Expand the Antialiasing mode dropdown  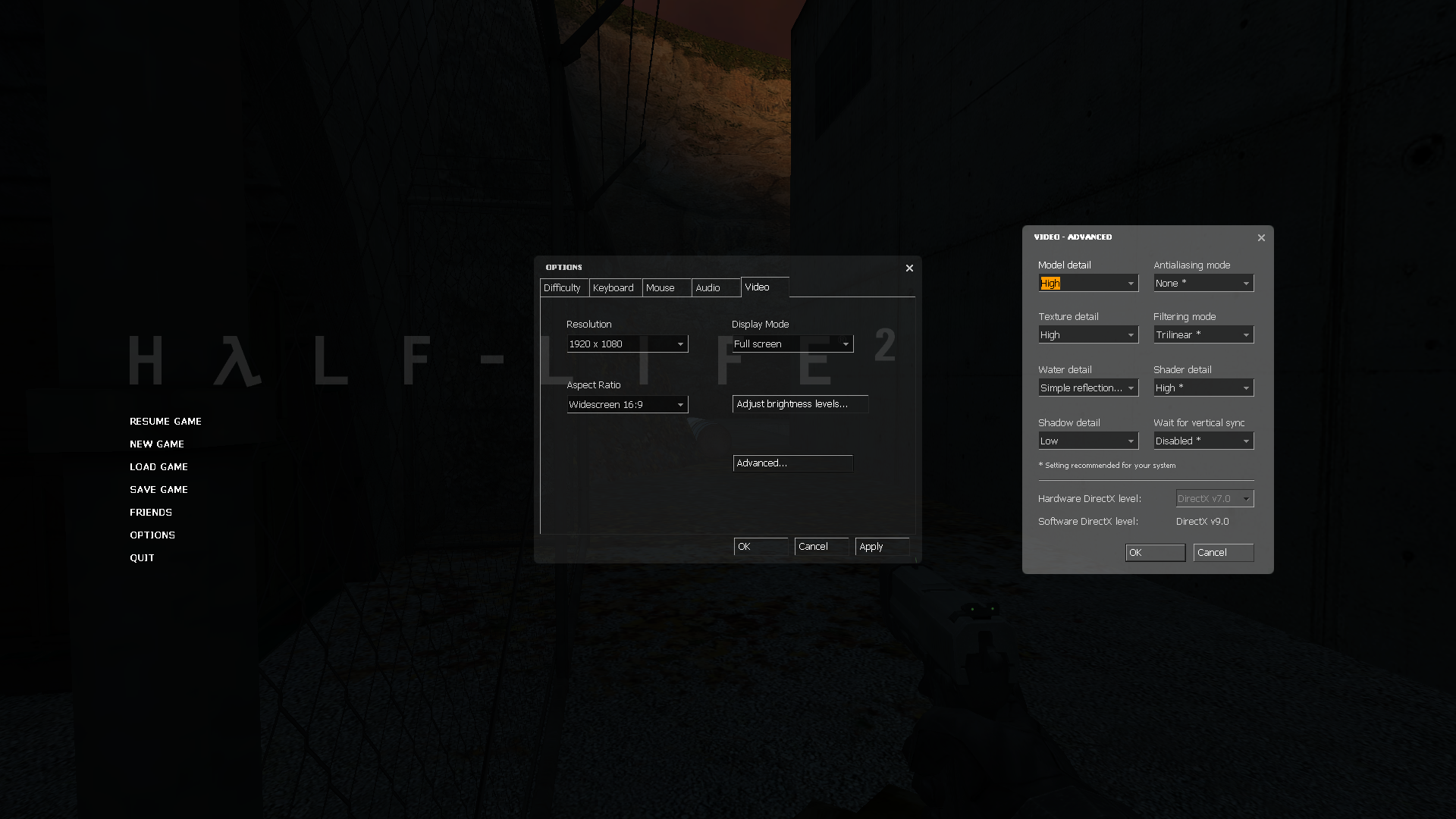(x=1203, y=284)
